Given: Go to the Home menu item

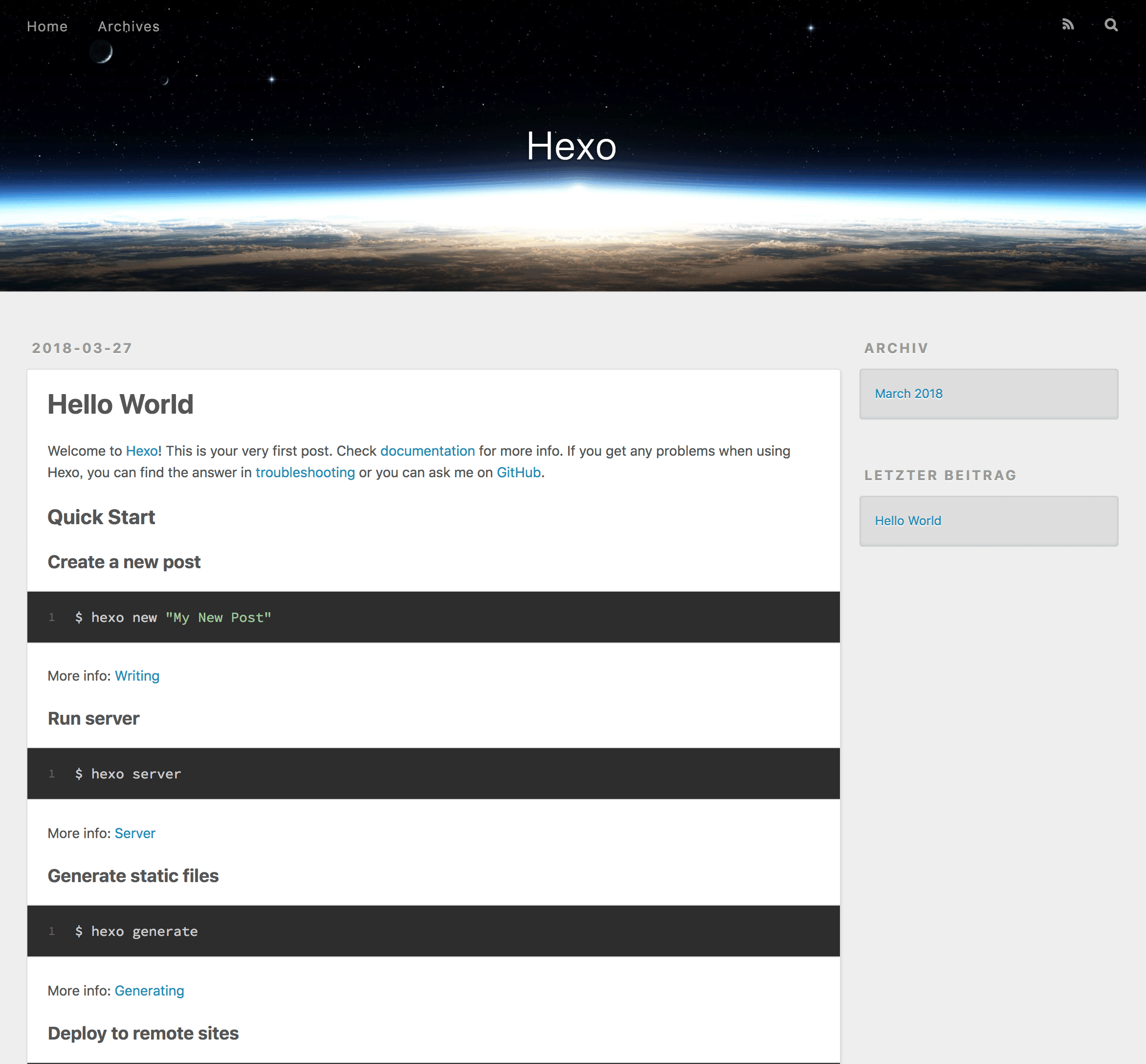Looking at the screenshot, I should pos(47,26).
